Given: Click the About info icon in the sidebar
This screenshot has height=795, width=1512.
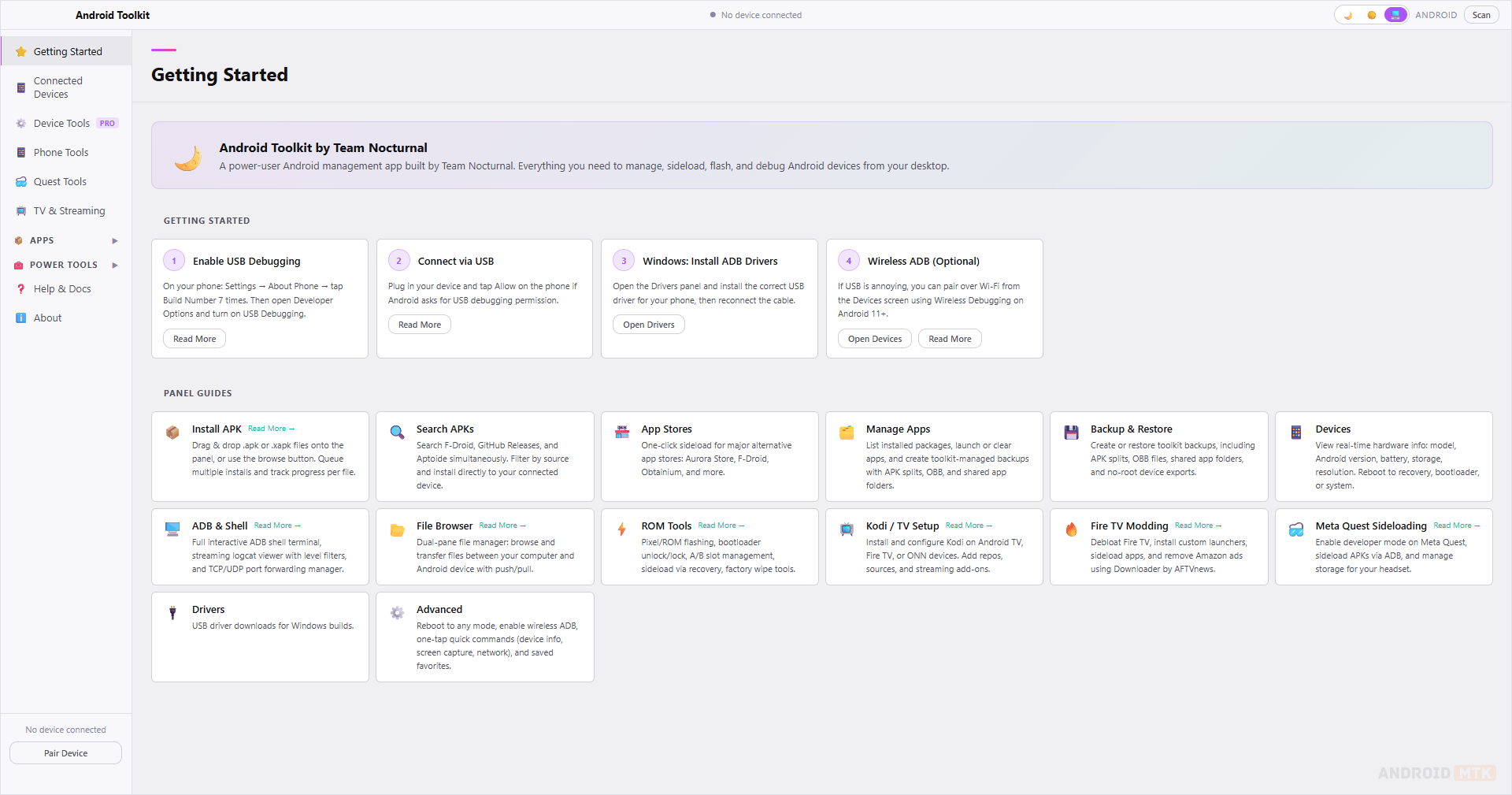Looking at the screenshot, I should [21, 318].
